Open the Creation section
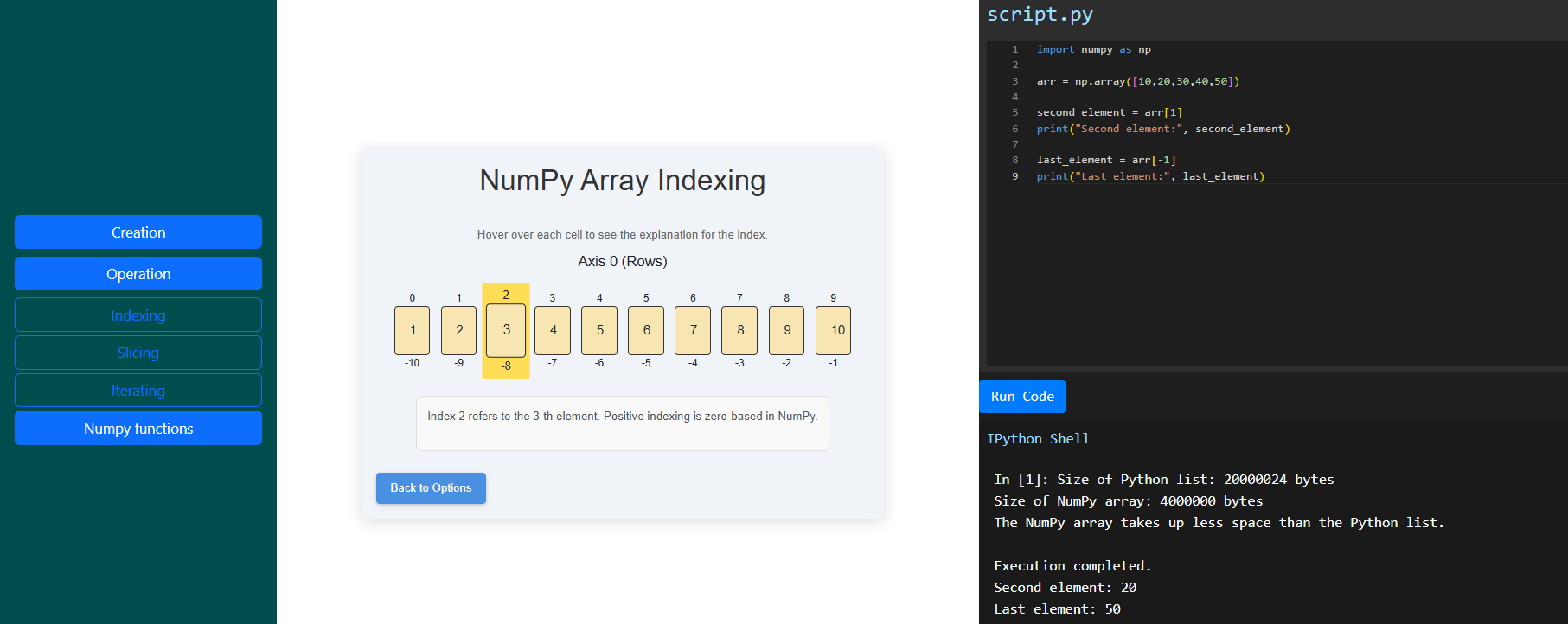Viewport: 1568px width, 624px height. (x=138, y=232)
